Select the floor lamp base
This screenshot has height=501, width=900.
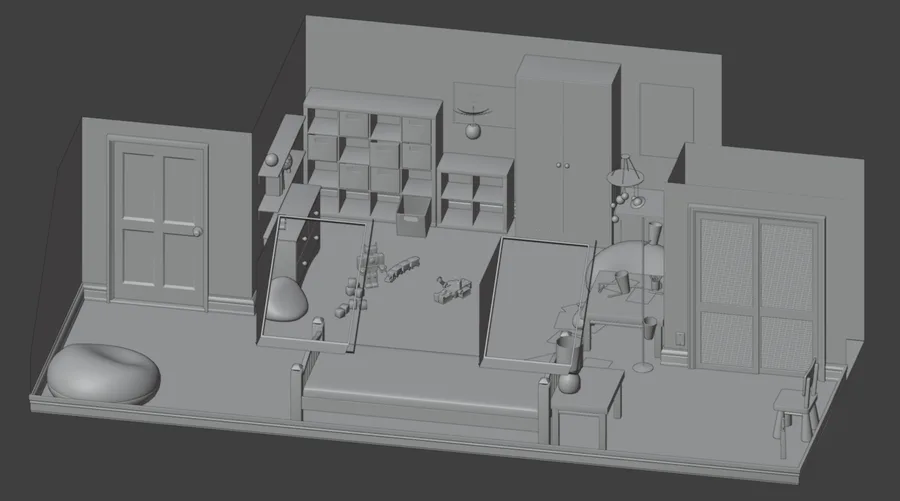click(x=643, y=367)
